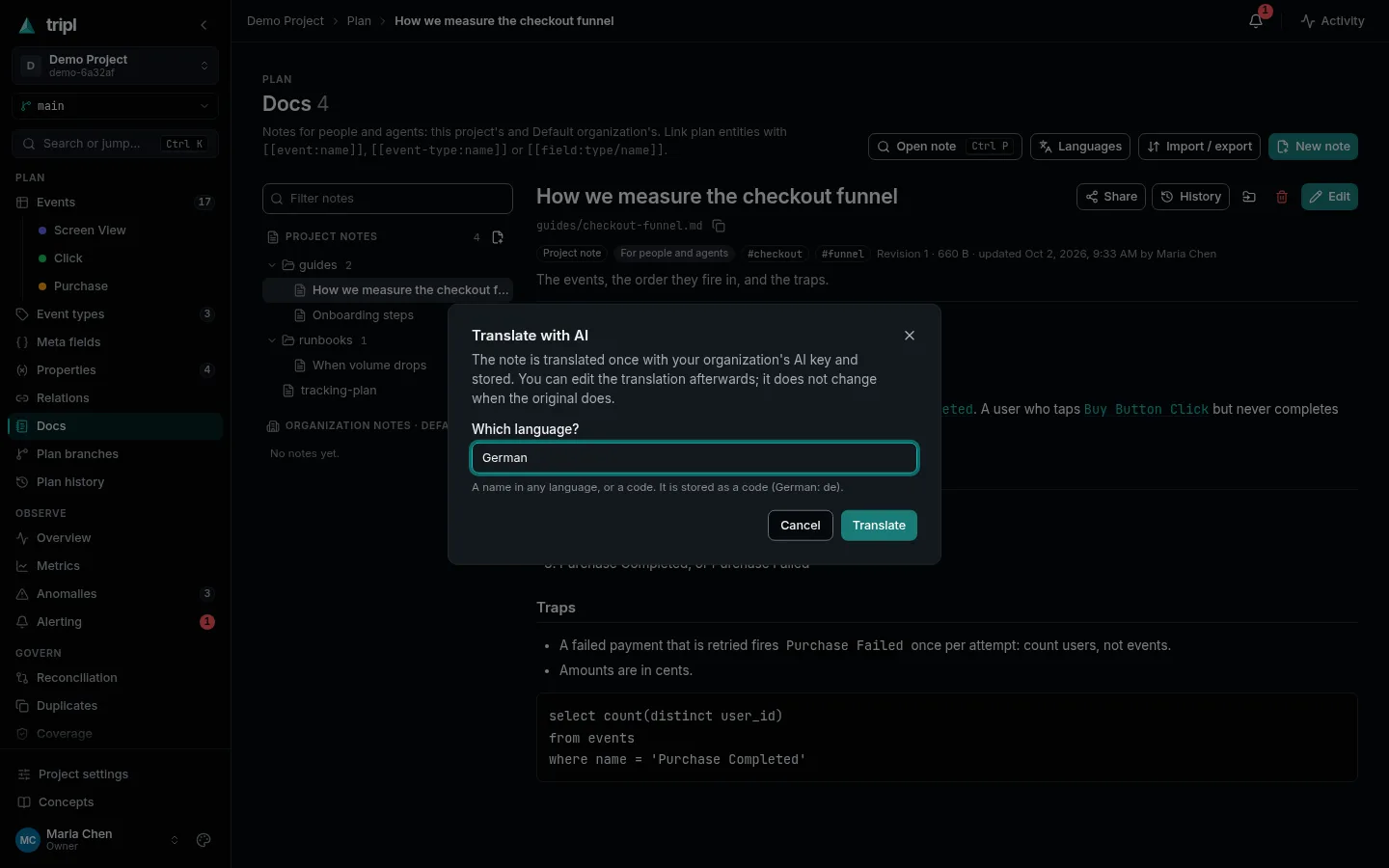Click the theme palette icon by Maria Chen
1389x868 pixels.
tap(204, 840)
